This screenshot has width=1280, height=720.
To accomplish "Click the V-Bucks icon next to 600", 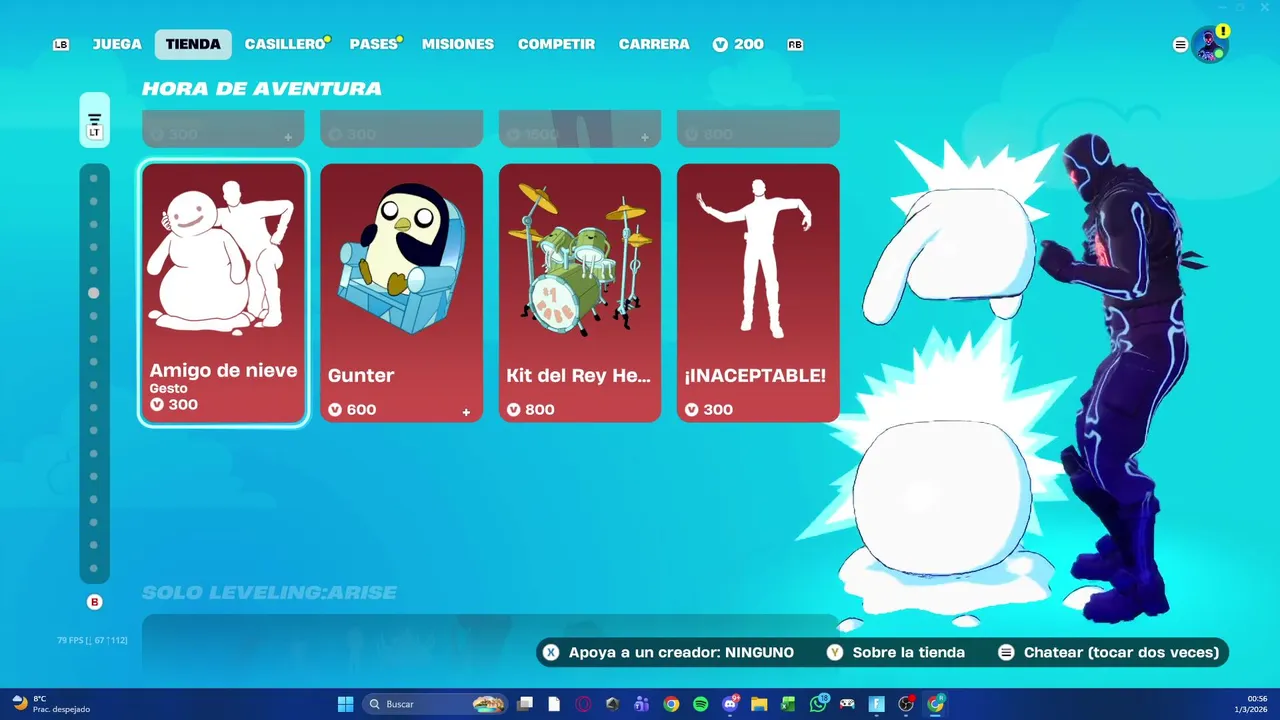I will [335, 409].
